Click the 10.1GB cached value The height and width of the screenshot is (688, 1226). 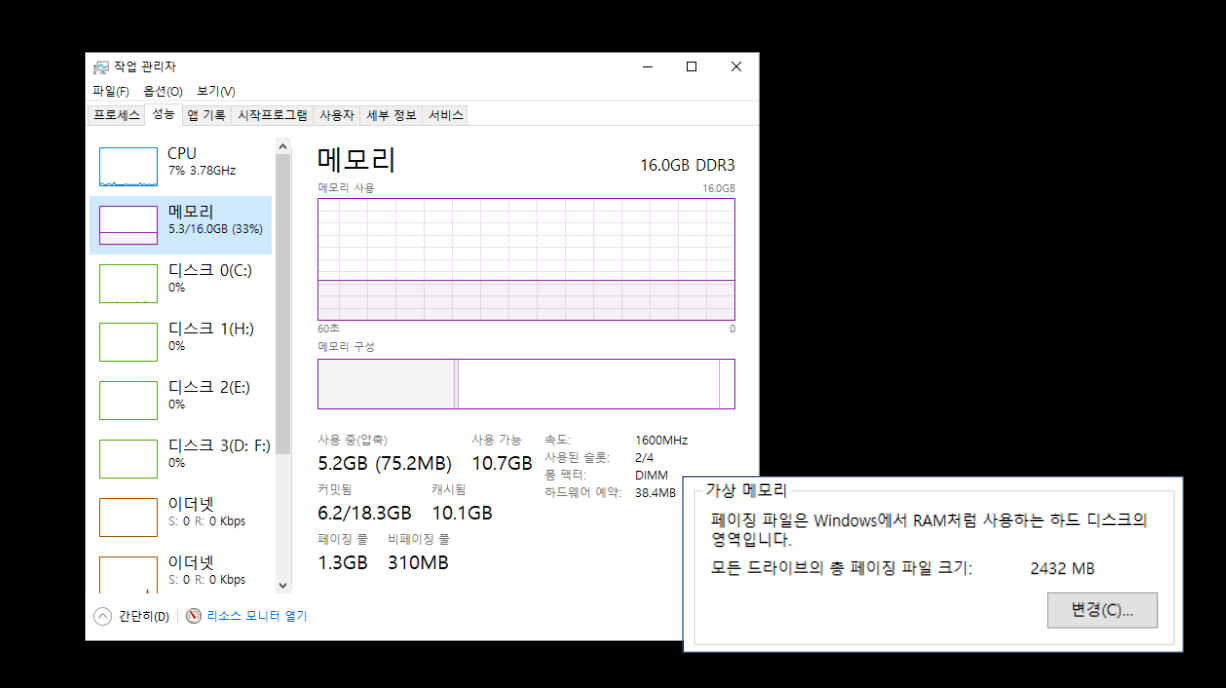point(462,513)
